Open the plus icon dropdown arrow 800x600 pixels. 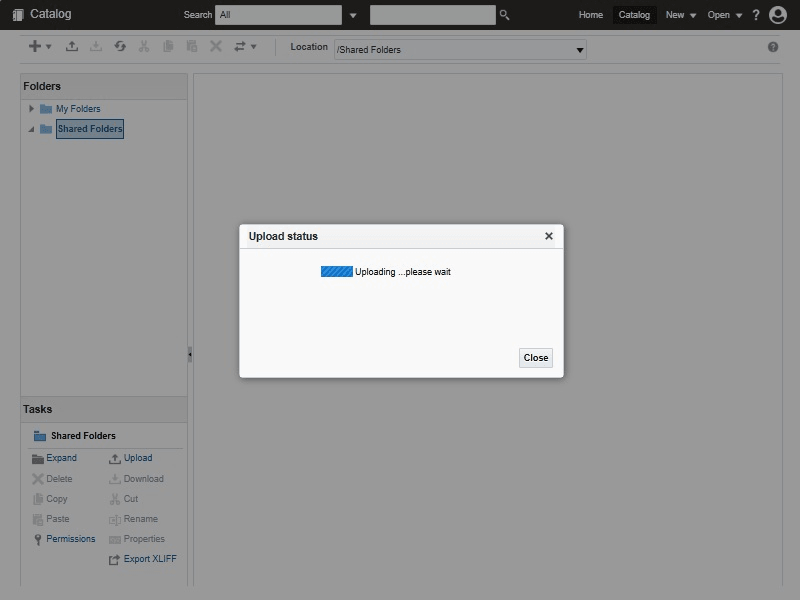[x=48, y=46]
